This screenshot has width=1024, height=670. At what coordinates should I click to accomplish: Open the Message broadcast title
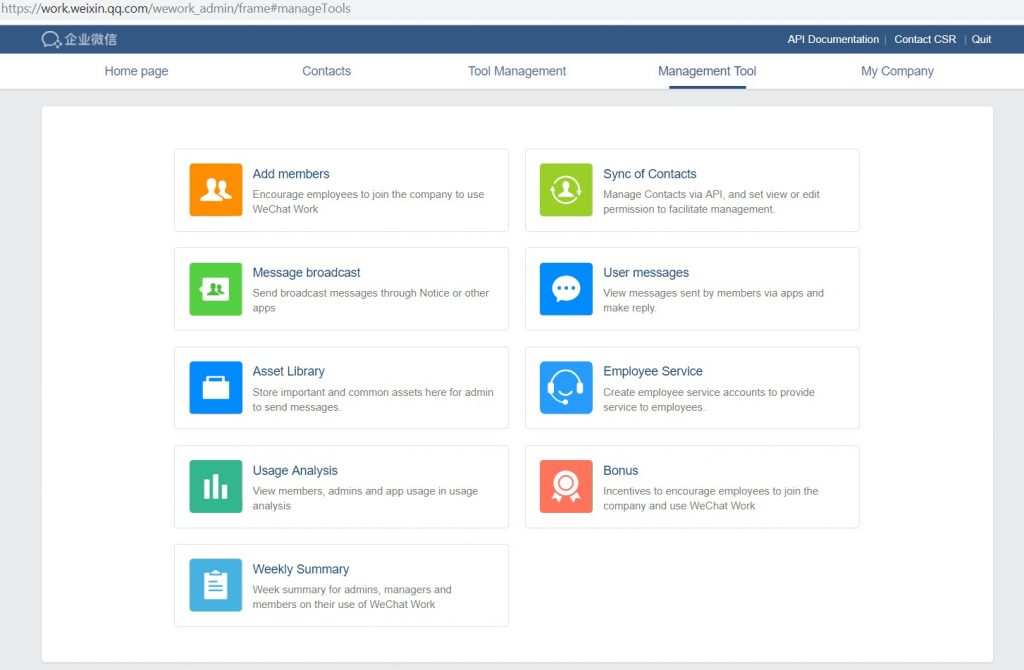pyautogui.click(x=306, y=272)
